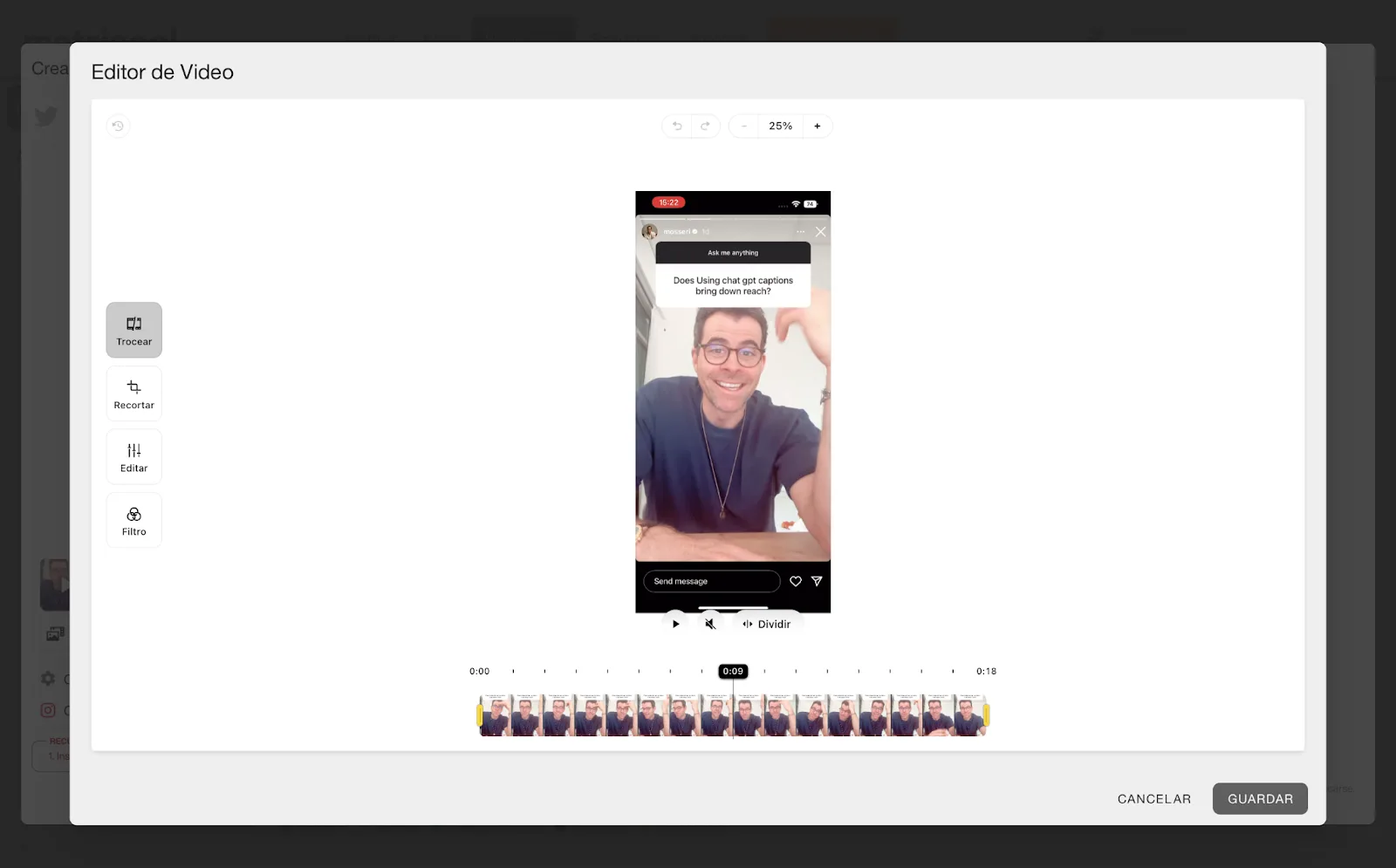Image resolution: width=1396 pixels, height=868 pixels.
Task: Play the video preview
Action: tap(675, 624)
